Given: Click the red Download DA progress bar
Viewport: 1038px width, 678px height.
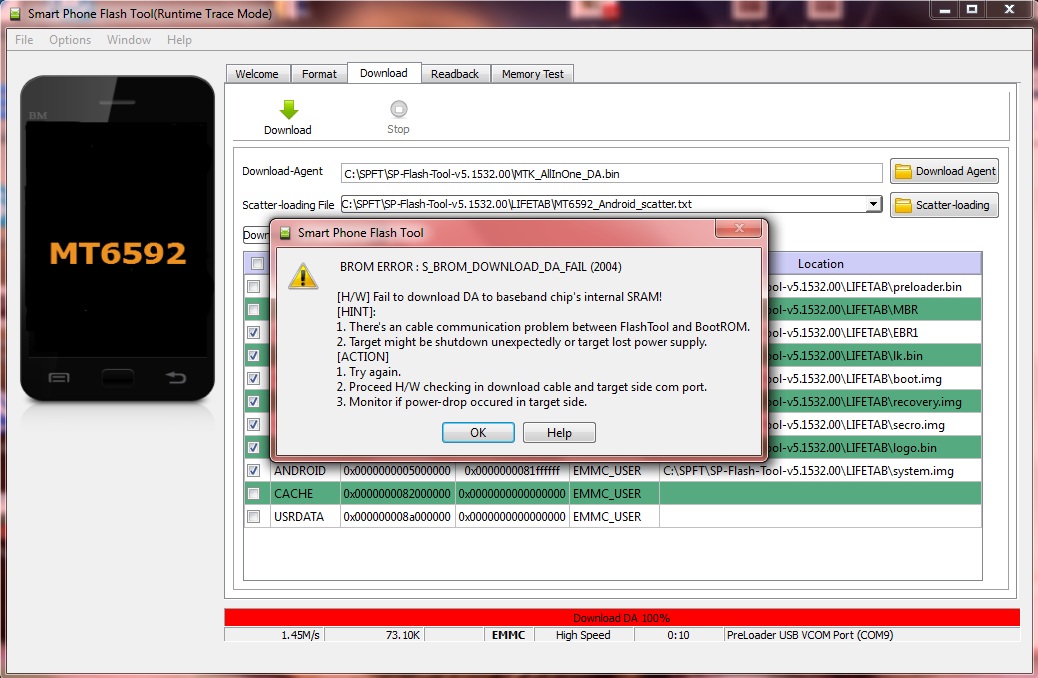Looking at the screenshot, I should 621,618.
